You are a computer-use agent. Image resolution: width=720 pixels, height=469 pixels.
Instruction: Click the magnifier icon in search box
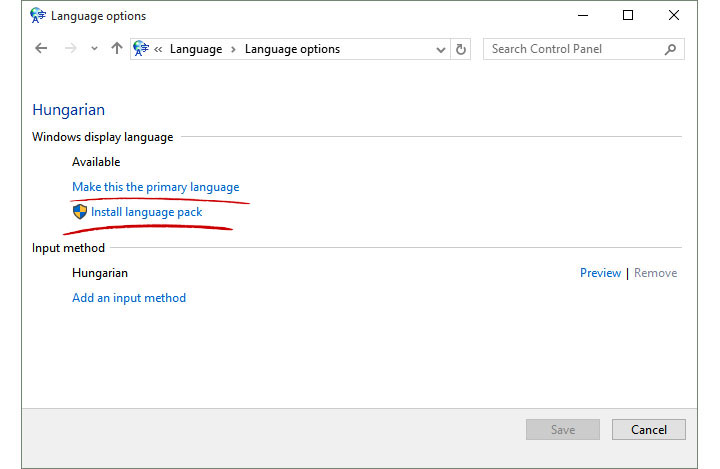point(670,49)
